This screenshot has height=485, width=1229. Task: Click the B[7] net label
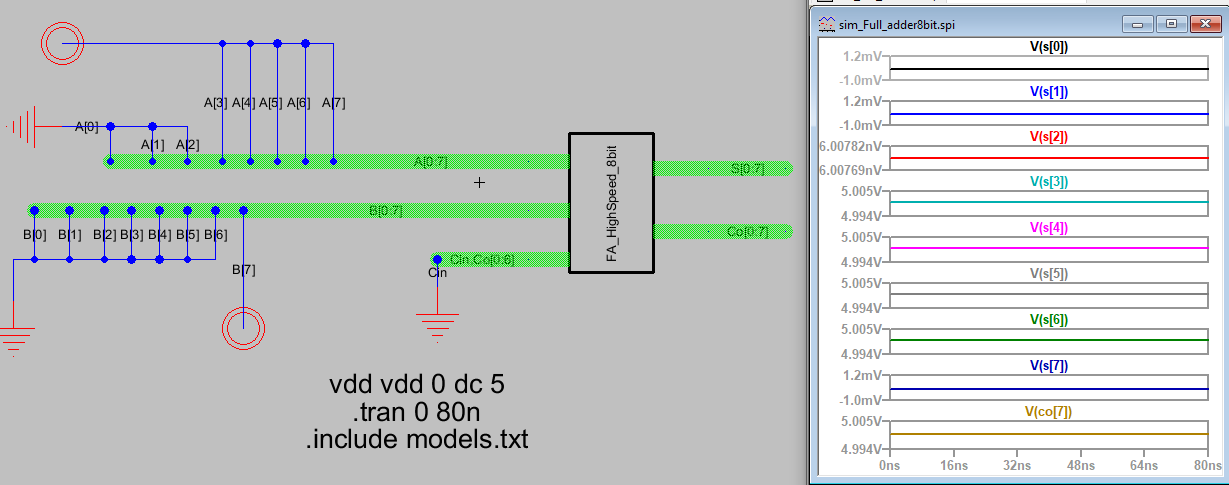[244, 270]
